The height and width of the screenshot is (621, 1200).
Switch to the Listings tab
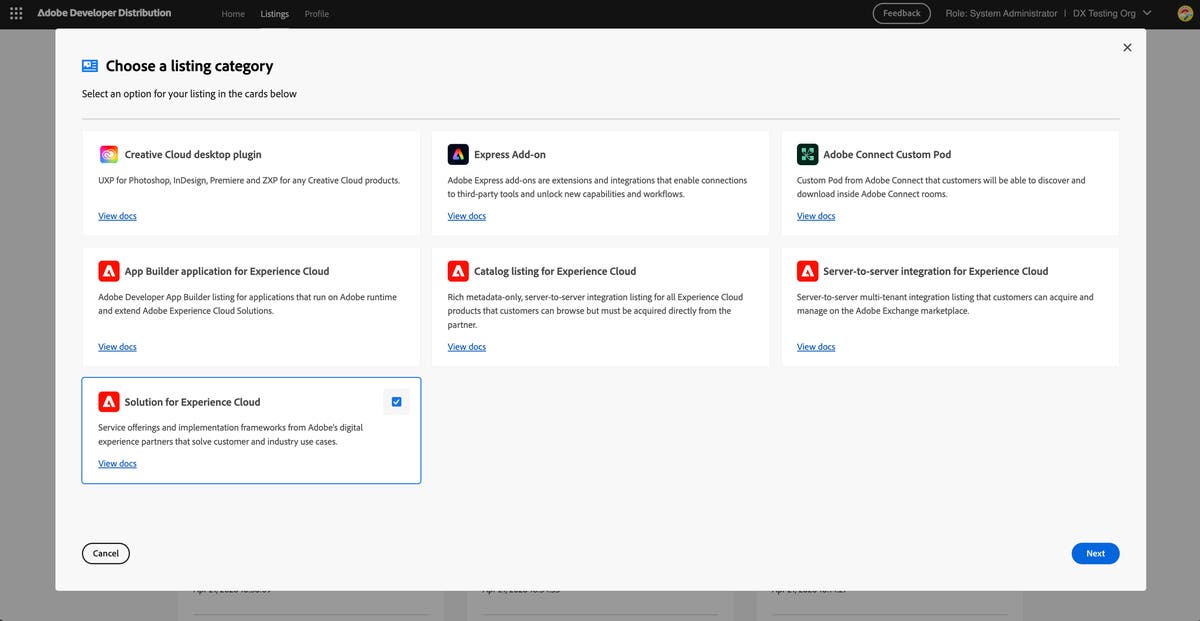point(274,14)
